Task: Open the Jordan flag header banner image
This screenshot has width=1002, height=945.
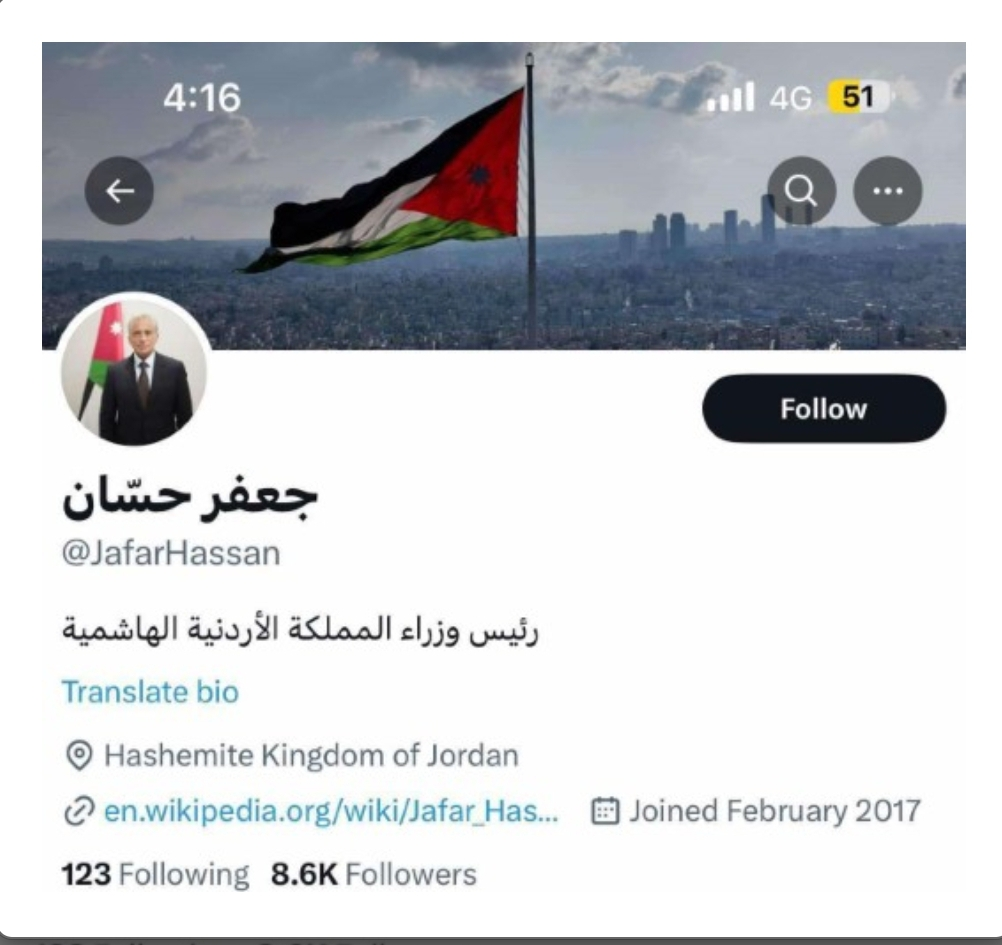Action: pos(504,196)
